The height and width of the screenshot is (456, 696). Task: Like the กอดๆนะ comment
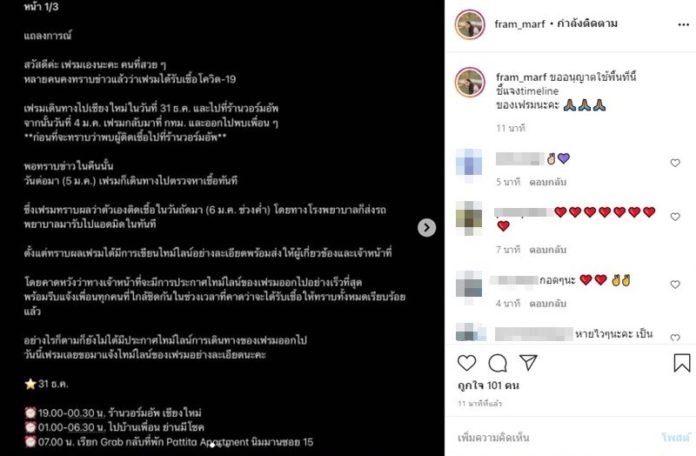click(675, 284)
